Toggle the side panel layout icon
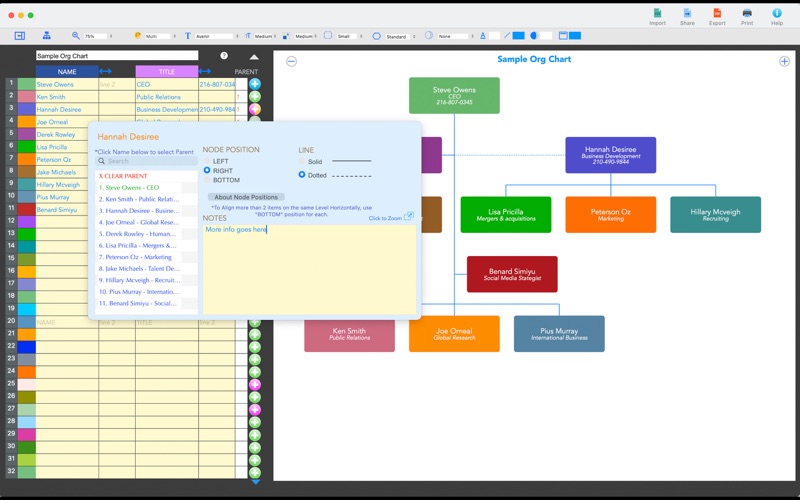The image size is (800, 500). [19, 36]
